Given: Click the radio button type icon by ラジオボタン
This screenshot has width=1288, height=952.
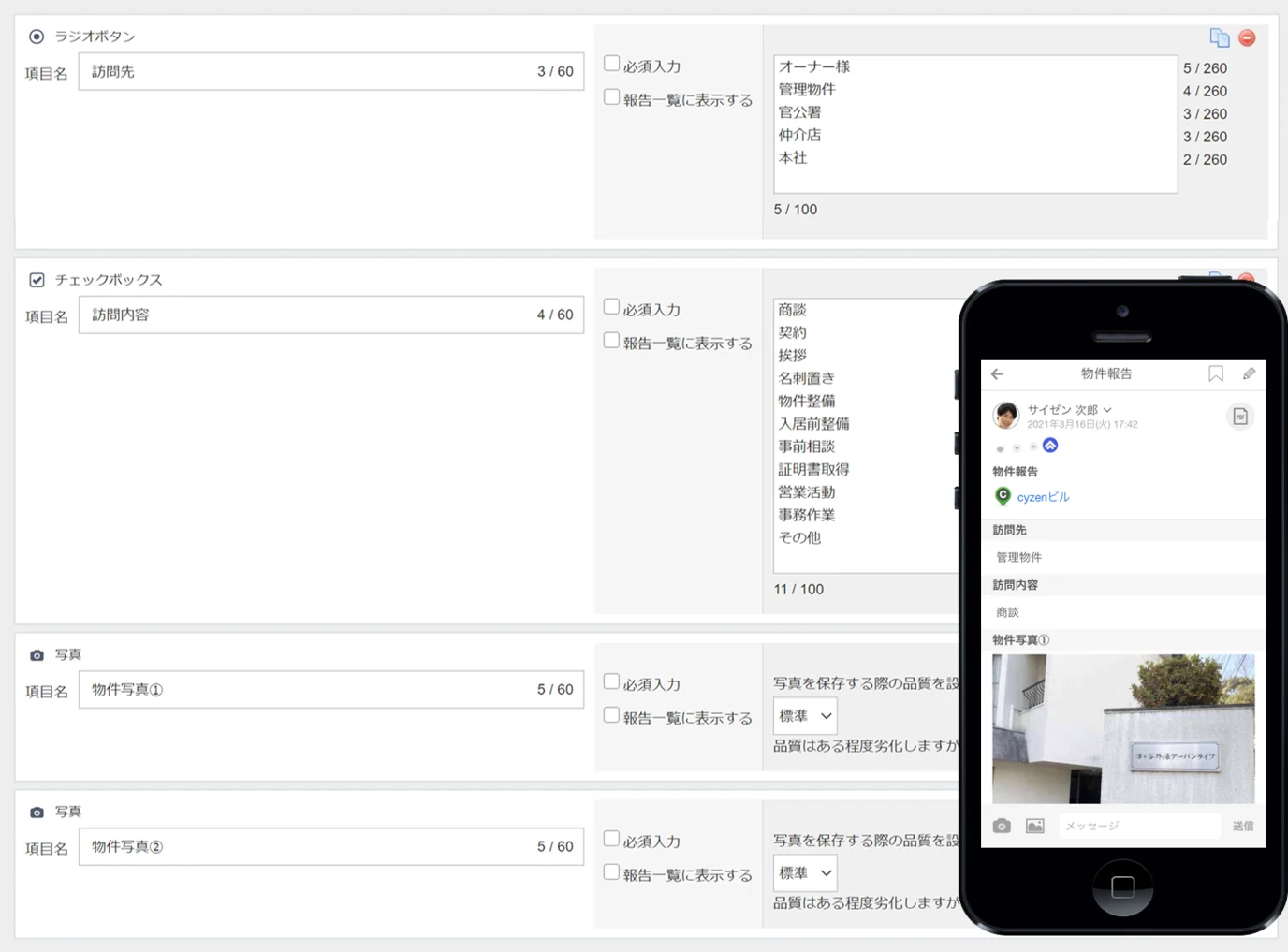Looking at the screenshot, I should [x=37, y=37].
